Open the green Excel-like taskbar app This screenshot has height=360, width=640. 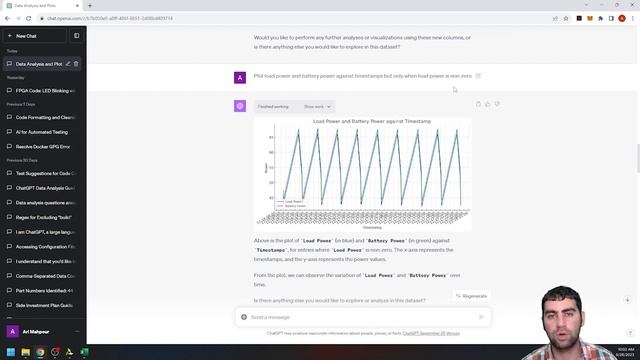[x=84, y=352]
